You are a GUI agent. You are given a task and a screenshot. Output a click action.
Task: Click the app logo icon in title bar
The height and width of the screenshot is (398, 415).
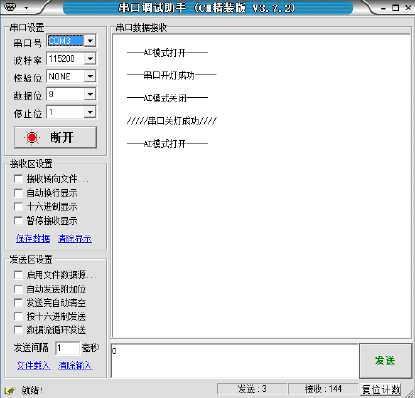11,7
